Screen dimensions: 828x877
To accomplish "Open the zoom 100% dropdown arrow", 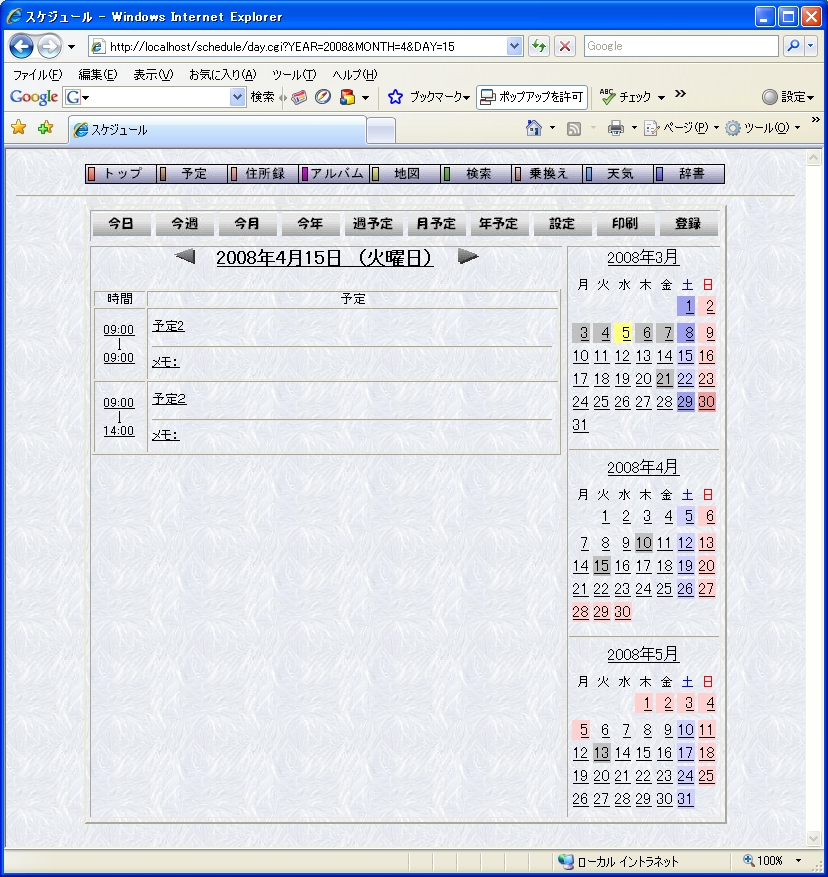I will [x=798, y=860].
